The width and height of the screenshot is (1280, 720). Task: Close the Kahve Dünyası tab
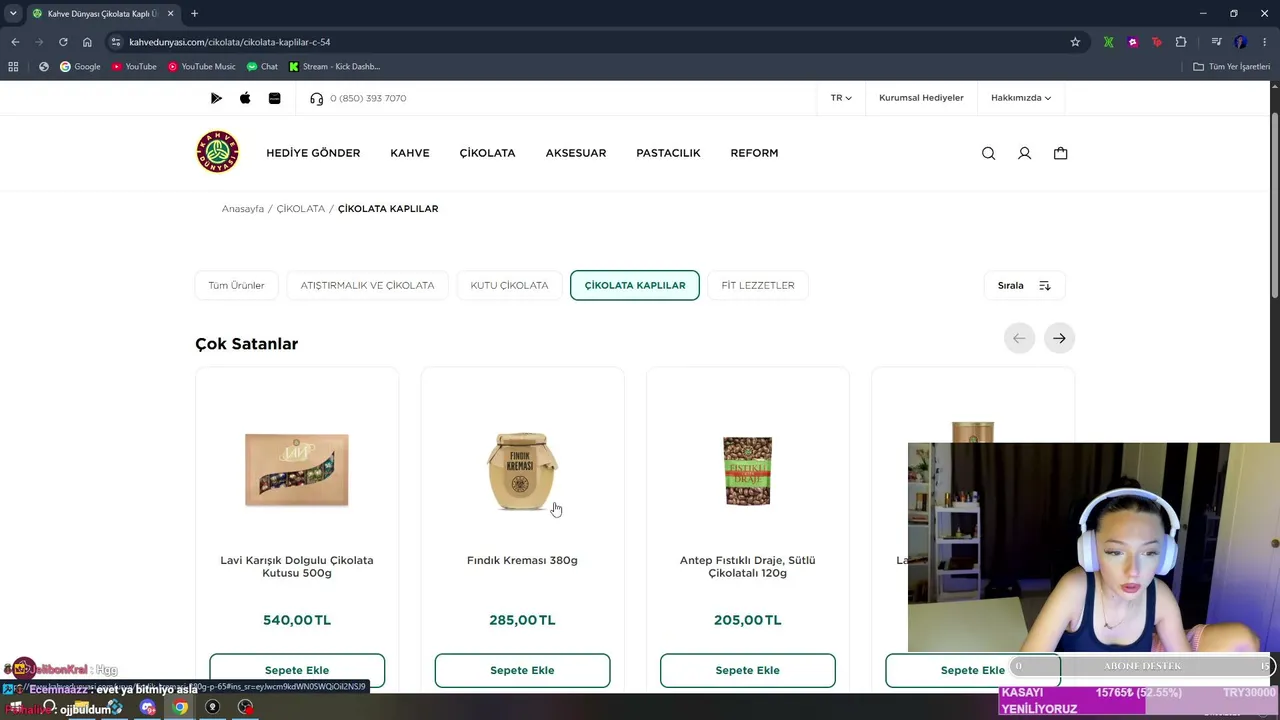(171, 14)
